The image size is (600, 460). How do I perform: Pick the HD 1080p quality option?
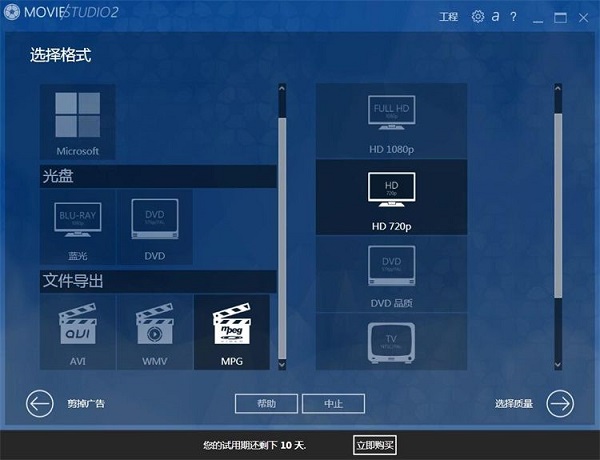[391, 121]
